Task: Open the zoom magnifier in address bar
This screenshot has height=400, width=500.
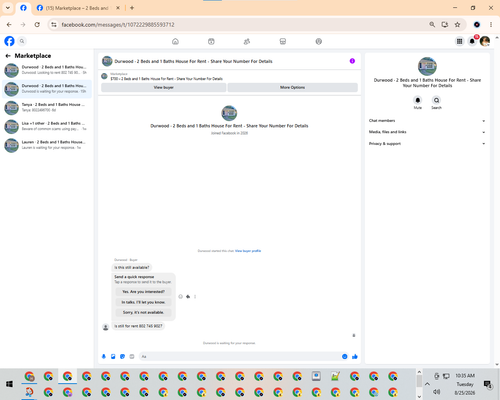Action: 432,25
